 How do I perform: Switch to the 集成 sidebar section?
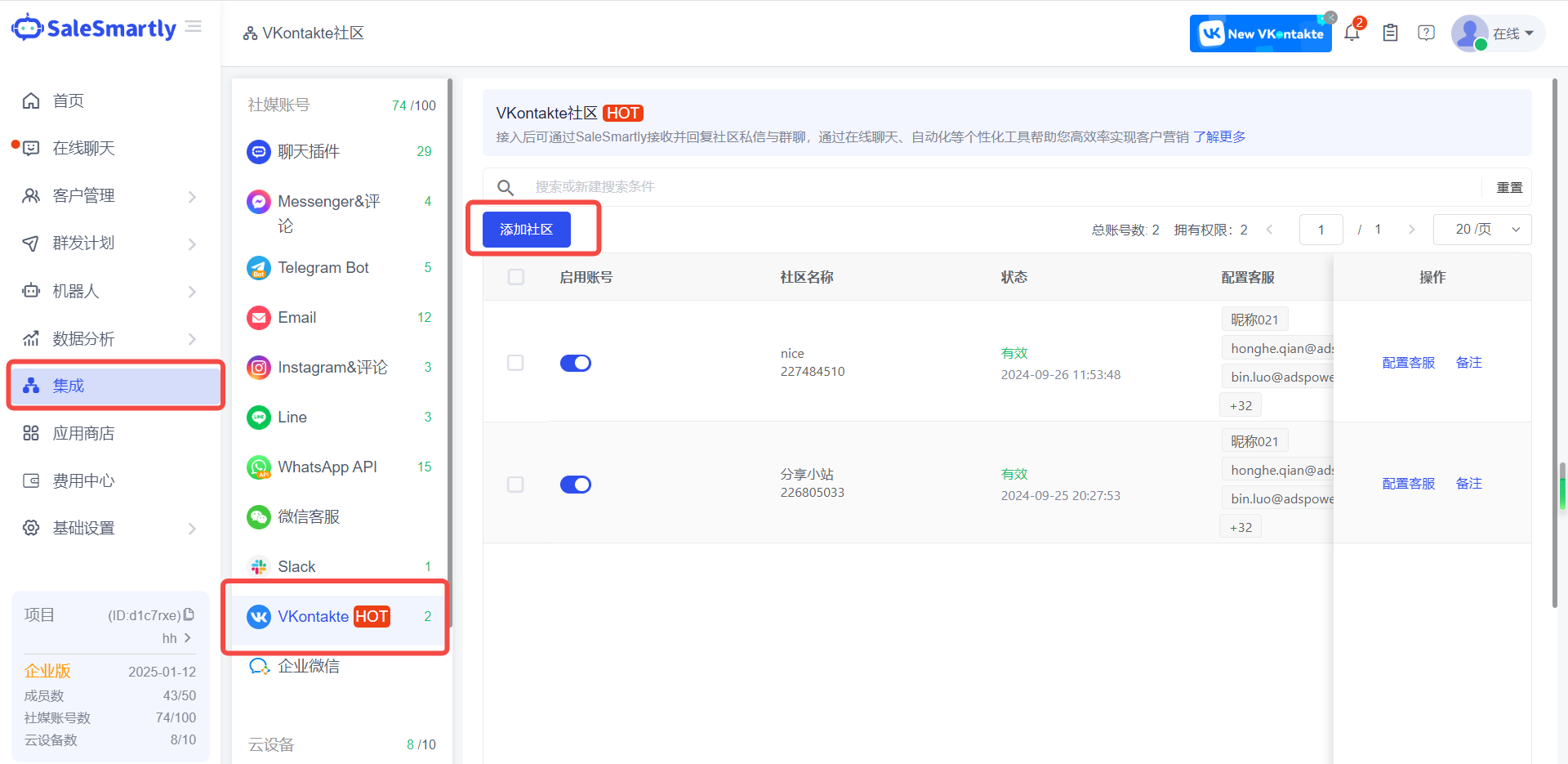pos(68,386)
